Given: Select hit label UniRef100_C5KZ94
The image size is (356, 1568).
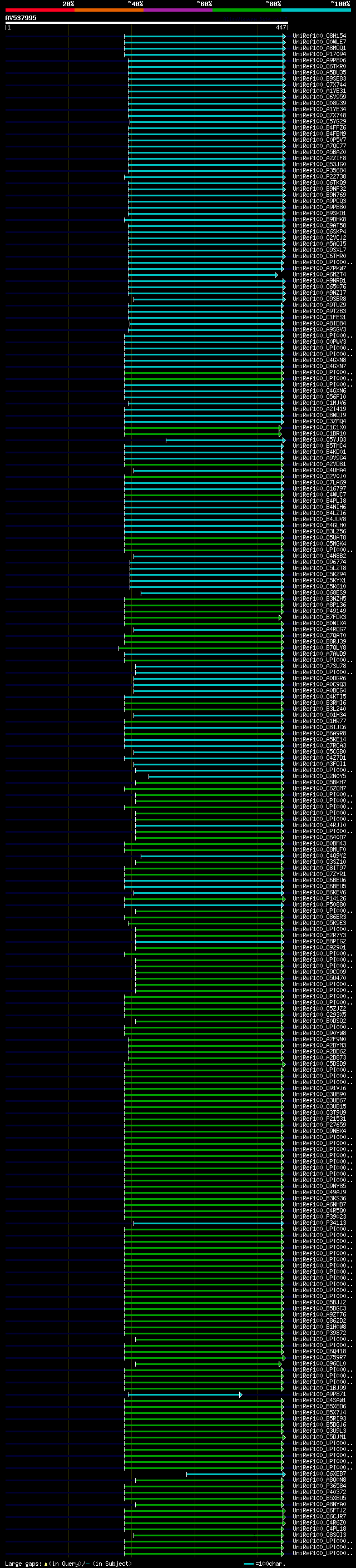Looking at the screenshot, I should click(x=319, y=575).
